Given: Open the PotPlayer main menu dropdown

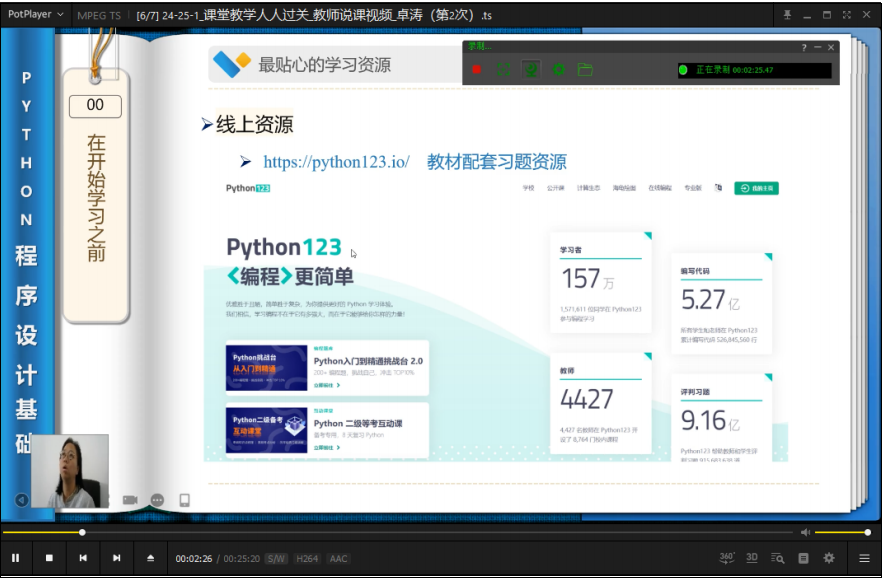Looking at the screenshot, I should (34, 15).
